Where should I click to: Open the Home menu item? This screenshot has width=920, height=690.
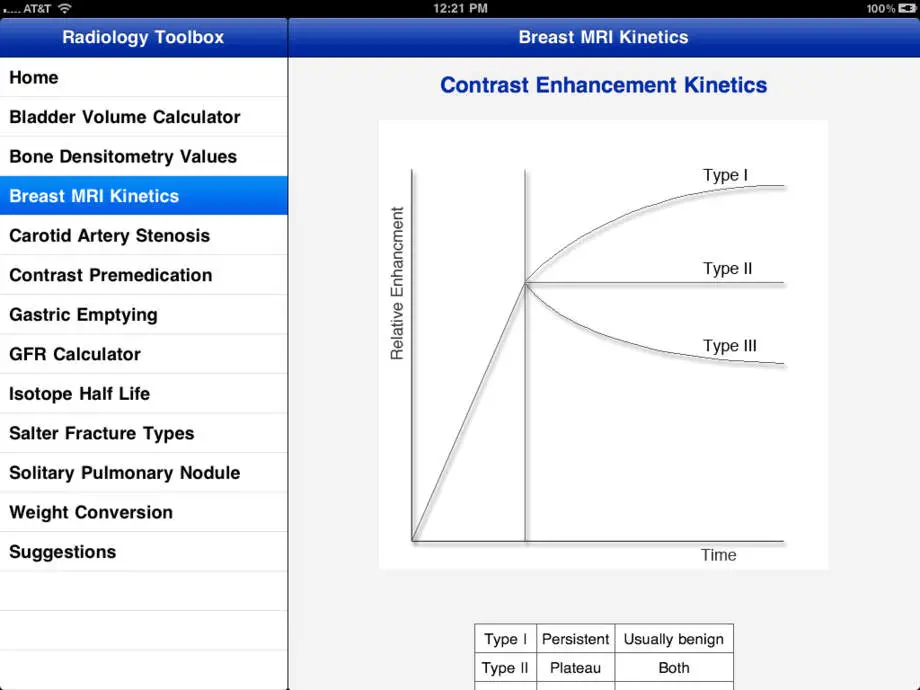point(144,77)
